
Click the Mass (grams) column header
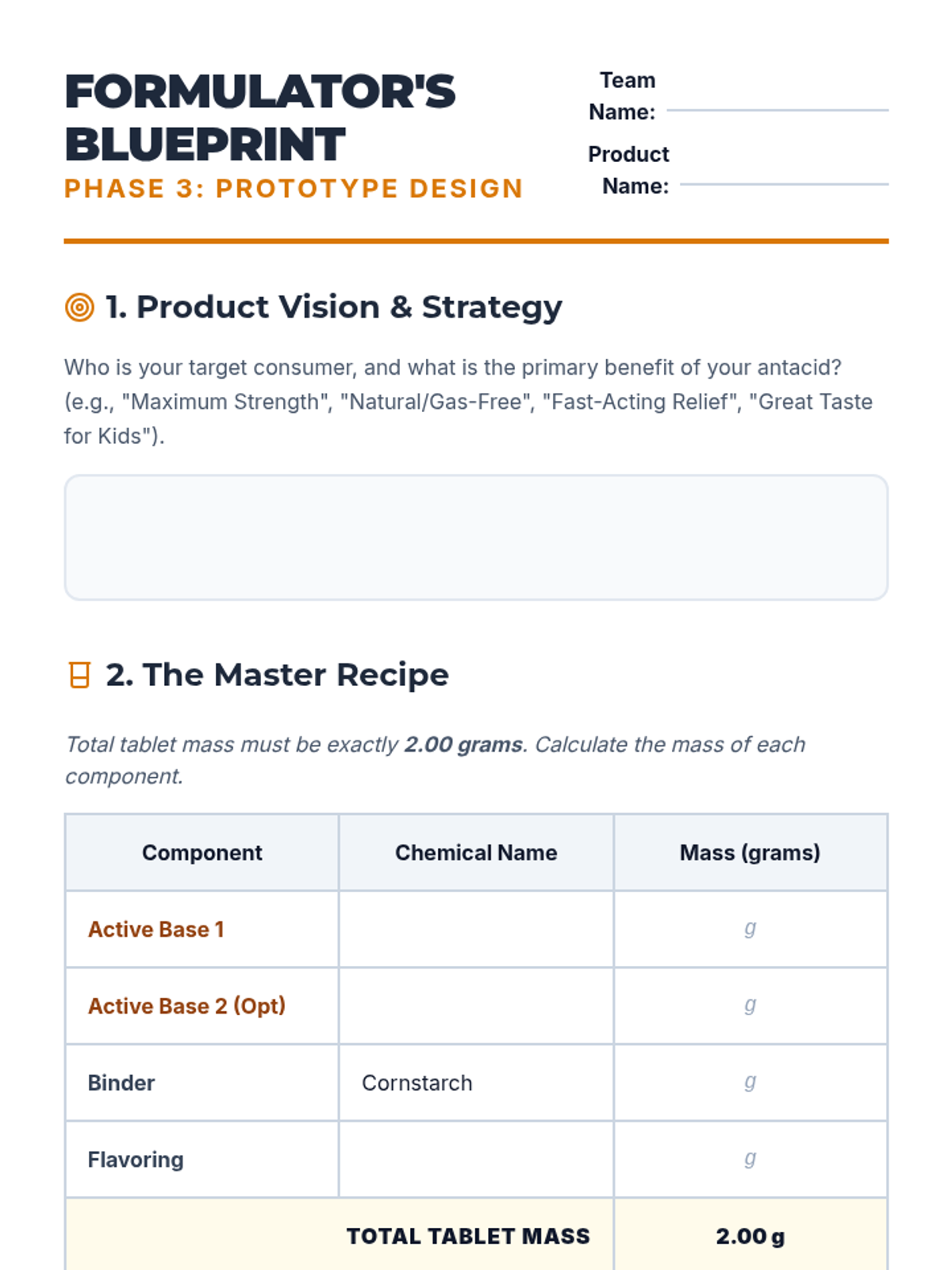750,852
